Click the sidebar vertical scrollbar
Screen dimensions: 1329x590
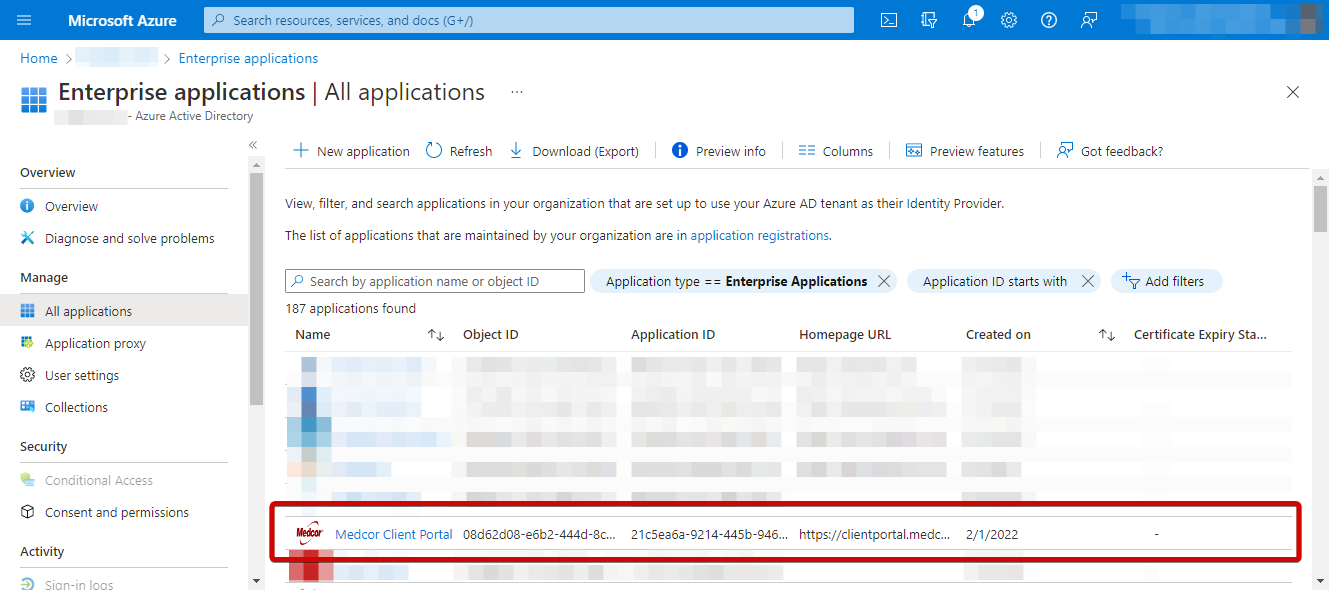click(257, 290)
